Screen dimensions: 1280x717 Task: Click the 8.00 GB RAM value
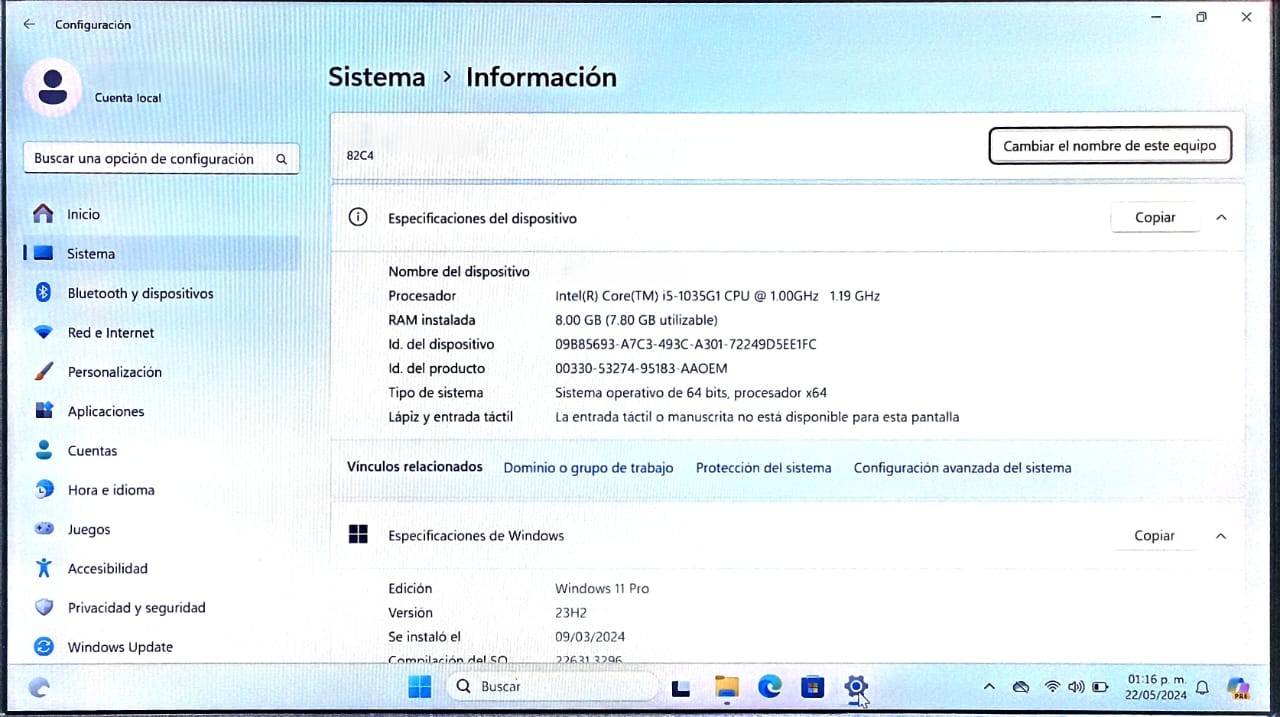coord(636,320)
